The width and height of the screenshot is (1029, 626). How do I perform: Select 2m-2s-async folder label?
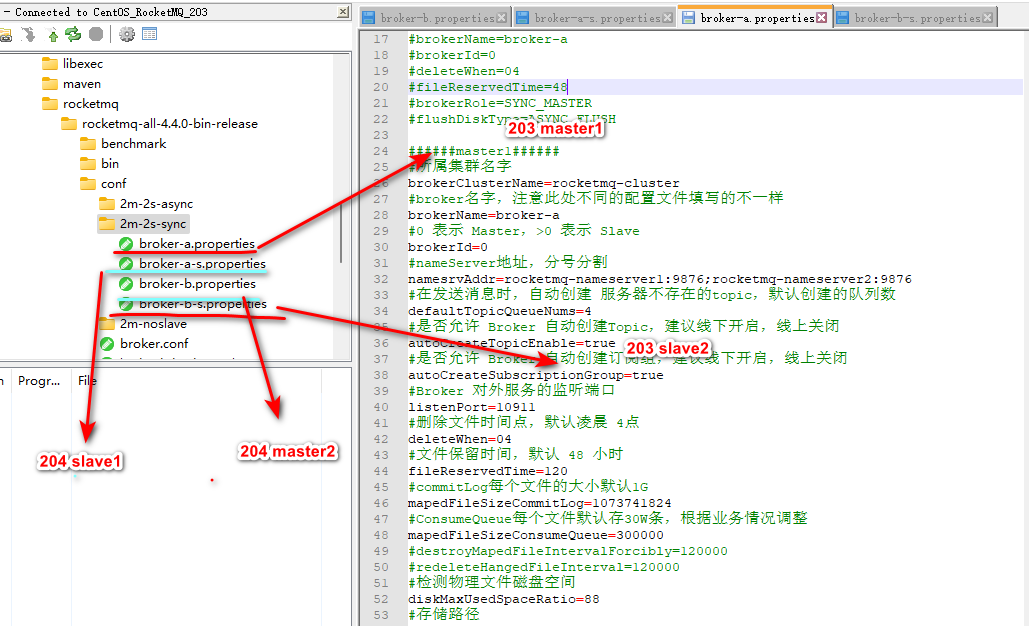[x=156, y=204]
